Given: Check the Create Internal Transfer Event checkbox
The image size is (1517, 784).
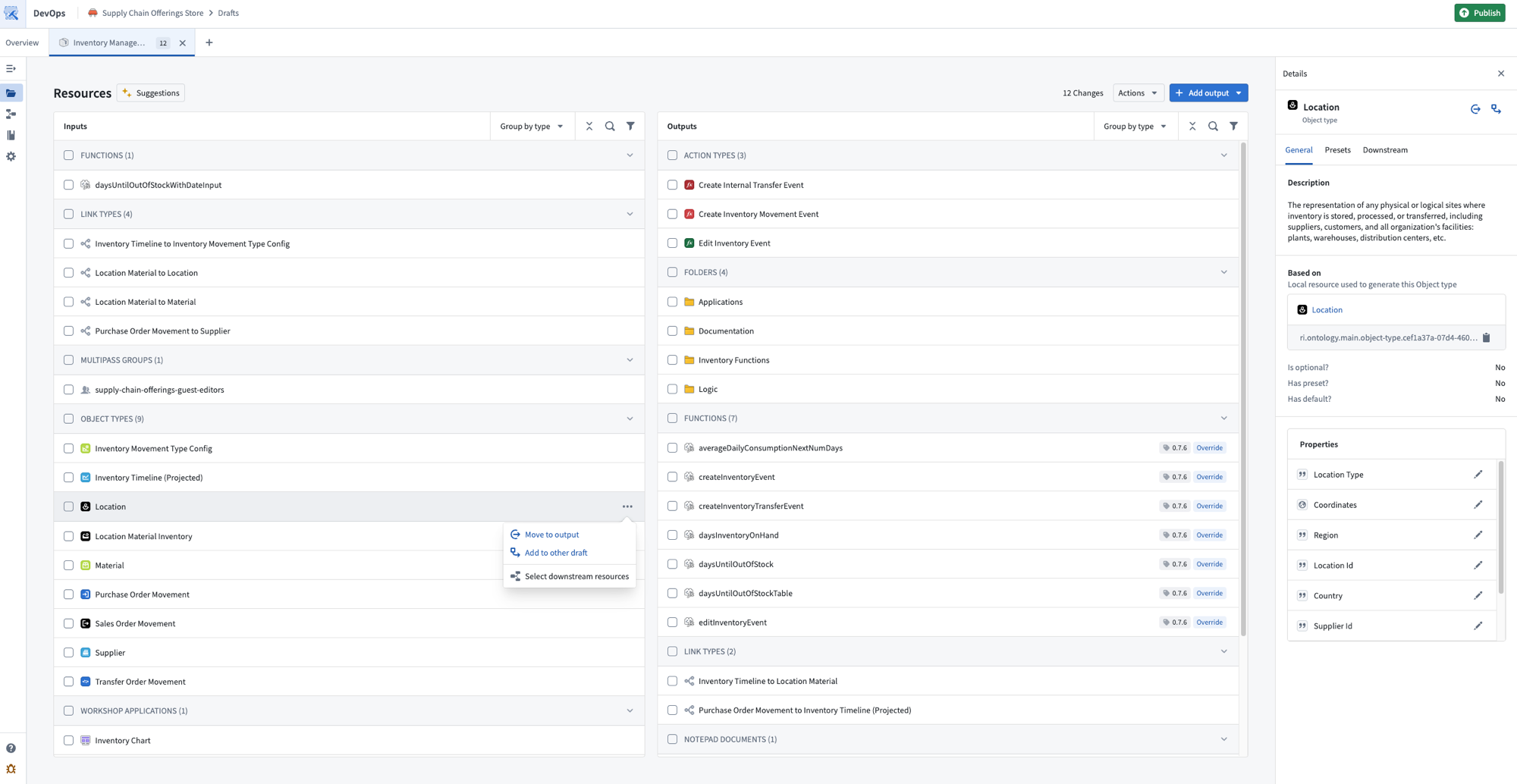Looking at the screenshot, I should click(672, 185).
